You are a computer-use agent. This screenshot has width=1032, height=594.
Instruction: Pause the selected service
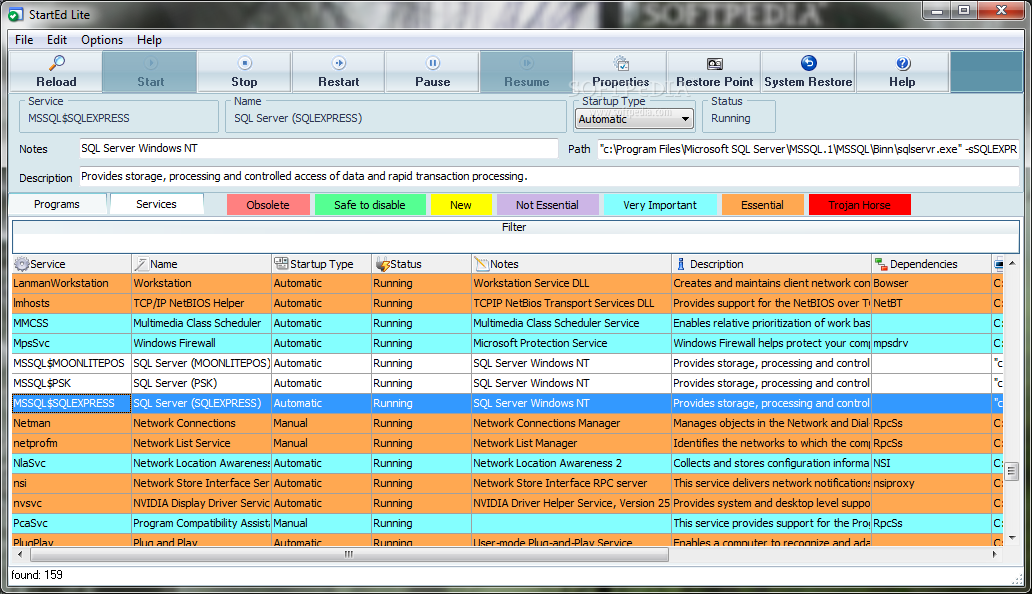[432, 72]
